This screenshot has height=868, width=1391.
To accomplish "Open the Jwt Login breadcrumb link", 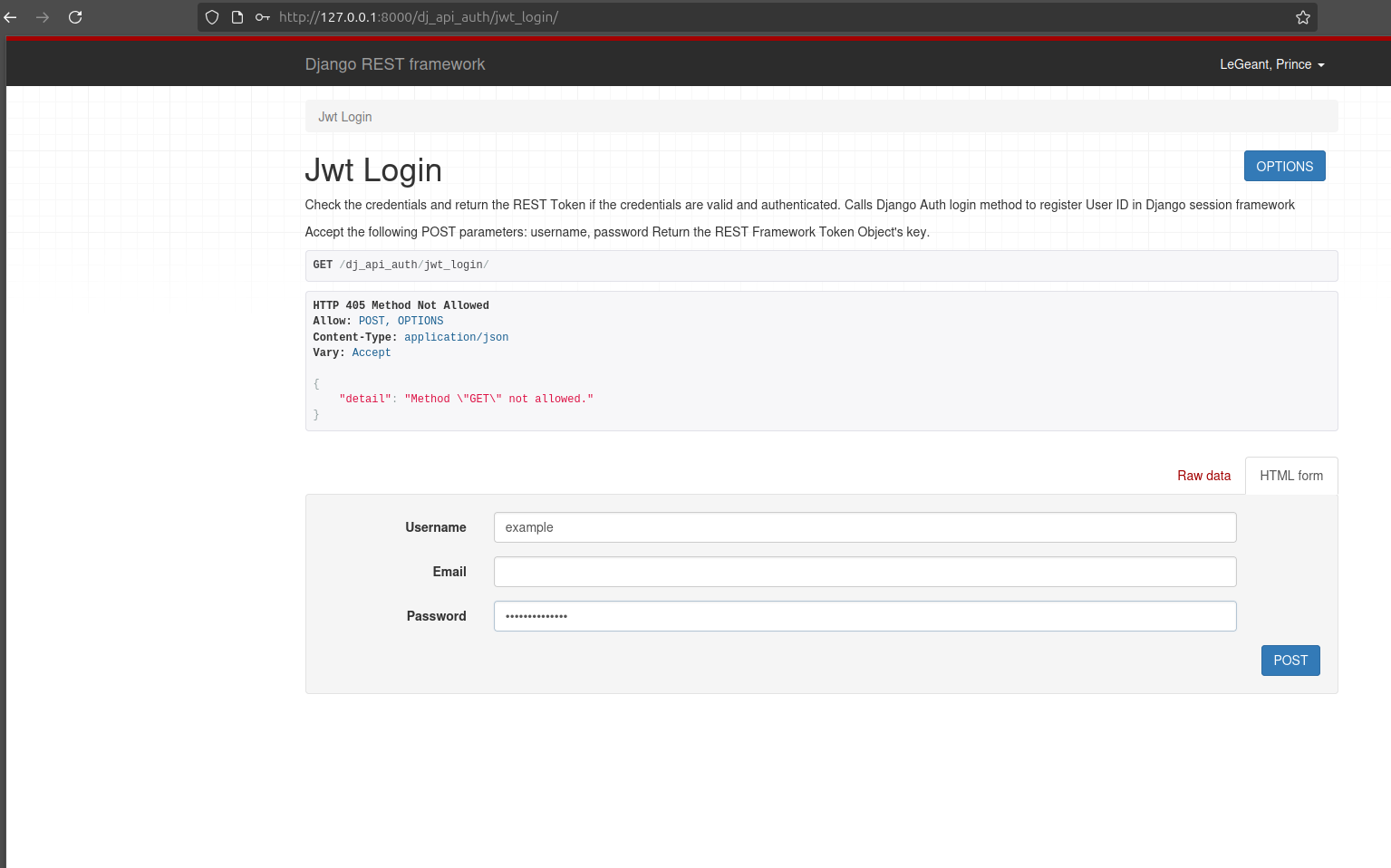I will (x=344, y=116).
